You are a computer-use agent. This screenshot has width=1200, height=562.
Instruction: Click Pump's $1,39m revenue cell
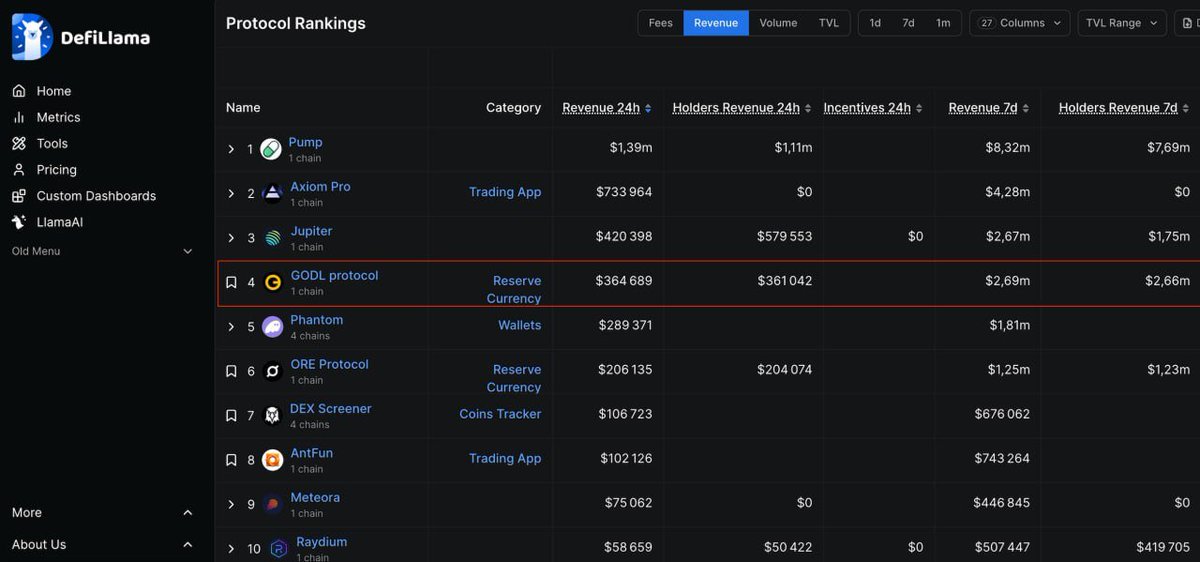[631, 148]
